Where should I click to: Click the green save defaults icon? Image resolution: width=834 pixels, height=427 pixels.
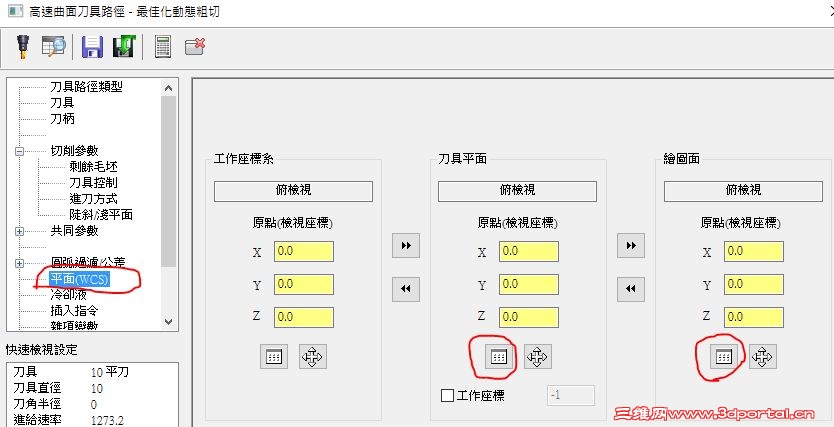coord(124,46)
